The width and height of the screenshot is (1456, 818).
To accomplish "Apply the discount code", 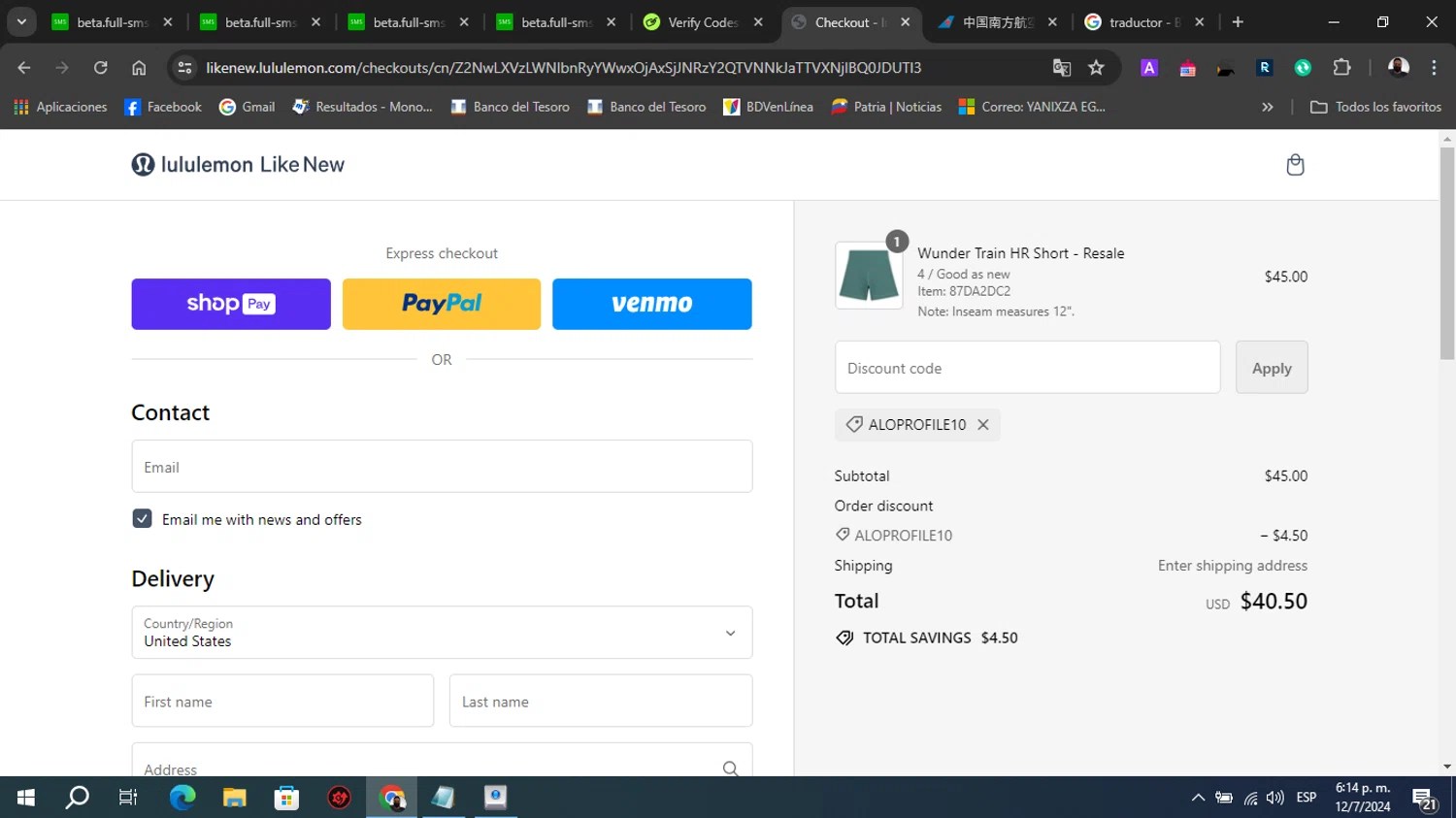I will coord(1272,368).
